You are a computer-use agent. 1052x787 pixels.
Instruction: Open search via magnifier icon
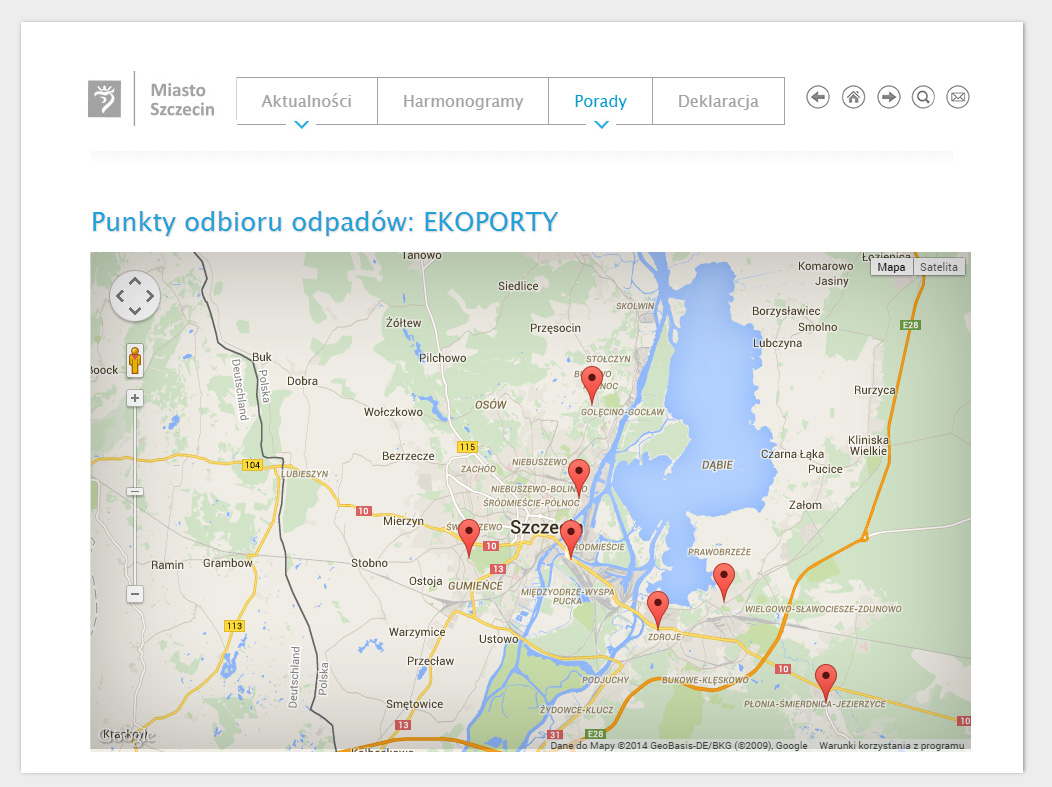click(923, 97)
